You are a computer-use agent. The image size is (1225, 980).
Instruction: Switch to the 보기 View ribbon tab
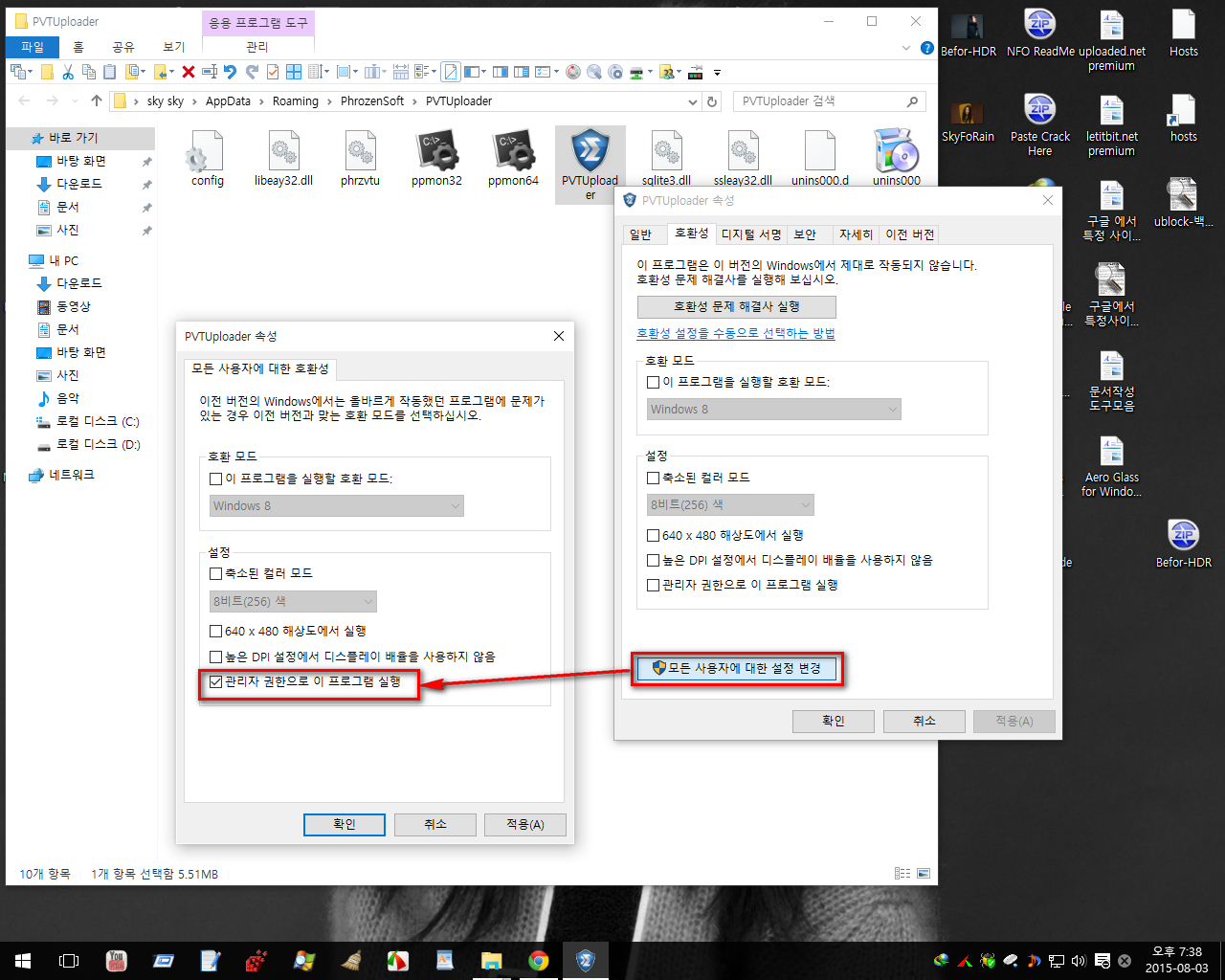[x=173, y=47]
